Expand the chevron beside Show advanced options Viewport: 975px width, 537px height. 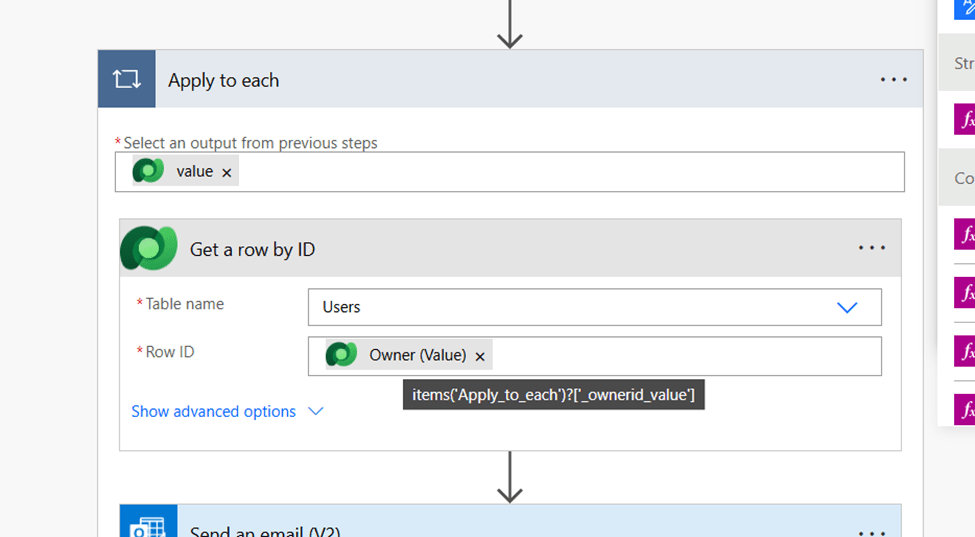[316, 411]
